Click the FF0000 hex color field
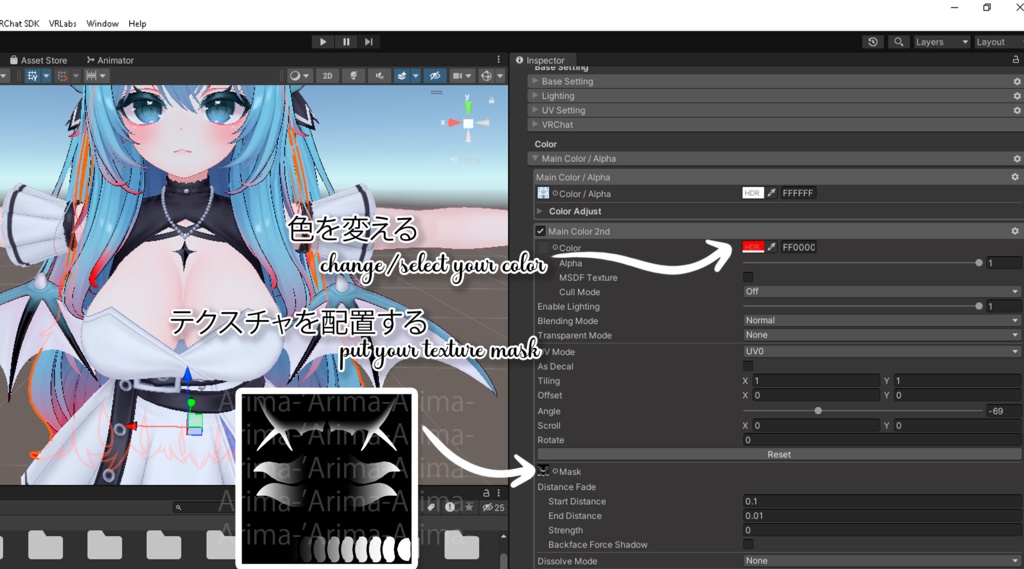 click(x=799, y=248)
